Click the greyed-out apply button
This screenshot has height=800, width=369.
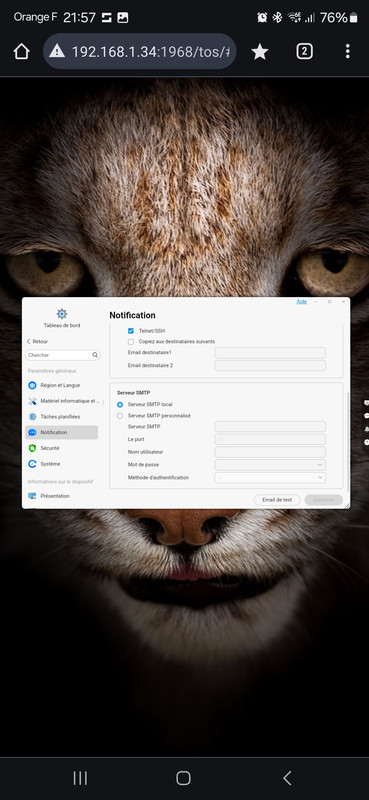coord(324,500)
